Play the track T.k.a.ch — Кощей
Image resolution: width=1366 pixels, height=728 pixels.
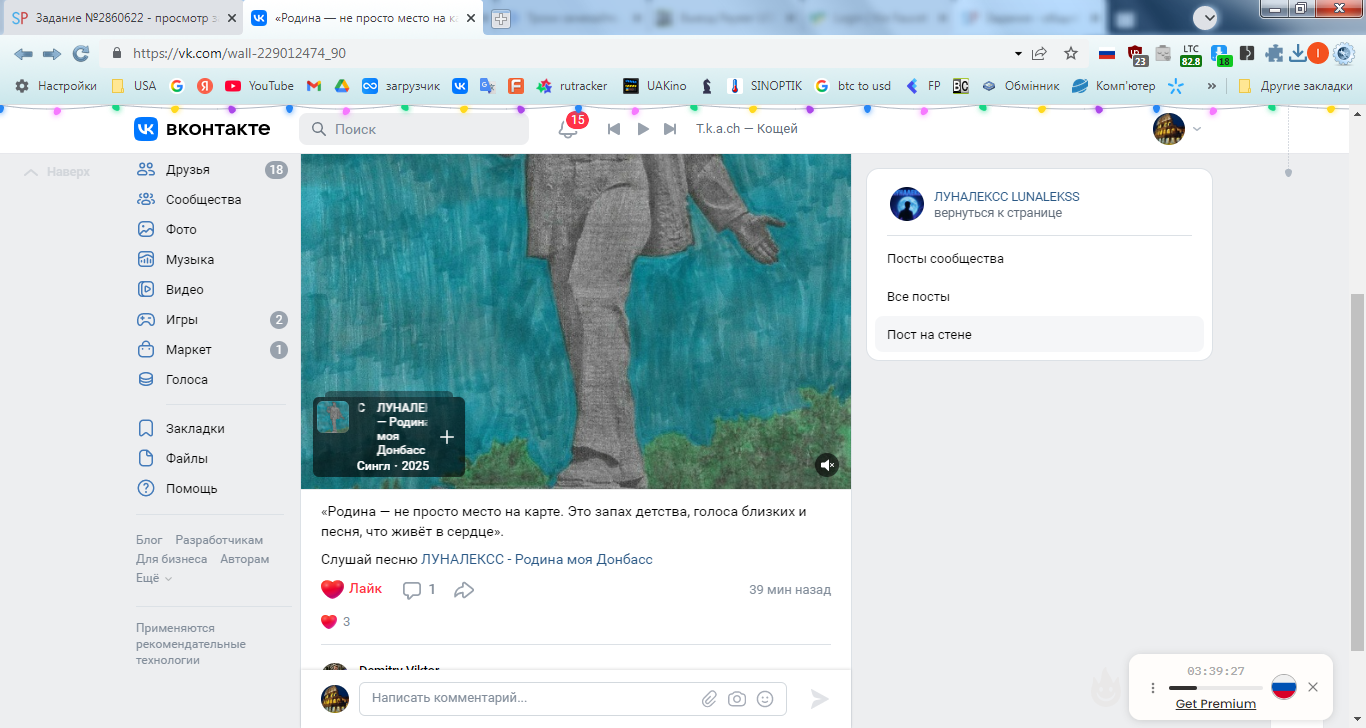point(643,129)
